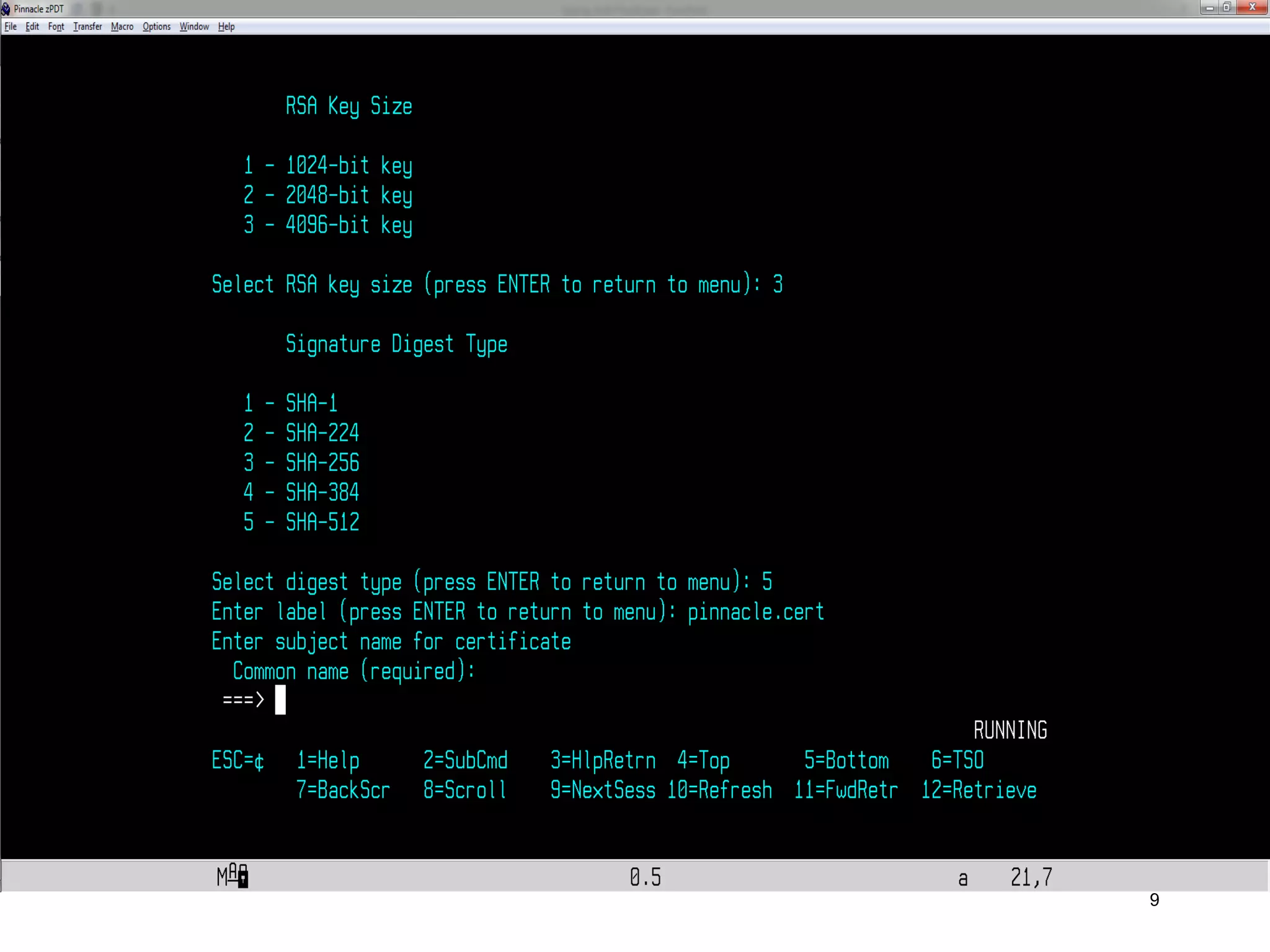The width and height of the screenshot is (1270, 952).
Task: Click the '1 - SHA-1' digest line
Action: click(x=290, y=403)
